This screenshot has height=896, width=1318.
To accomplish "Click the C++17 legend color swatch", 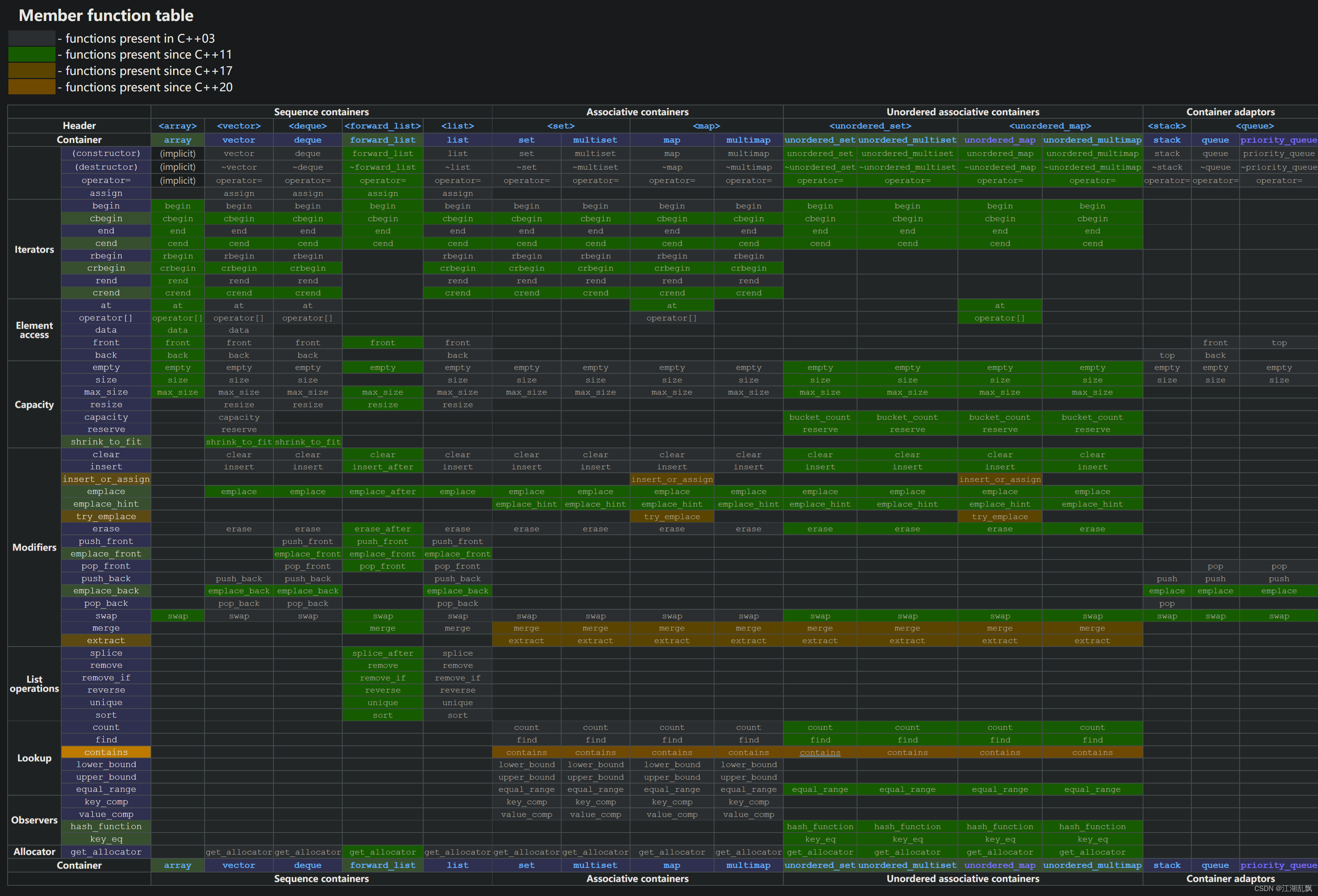I will 32,71.
